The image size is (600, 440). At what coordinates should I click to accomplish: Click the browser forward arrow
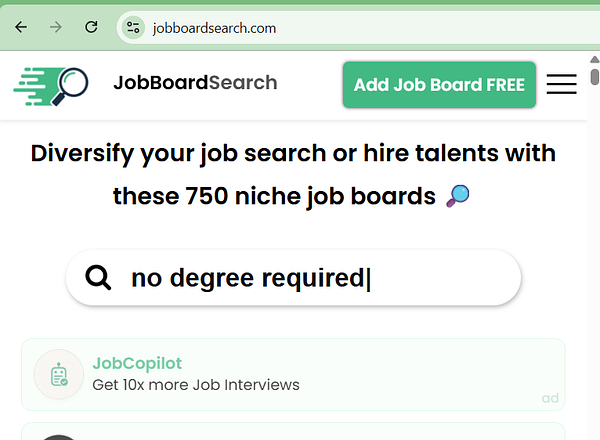click(56, 28)
